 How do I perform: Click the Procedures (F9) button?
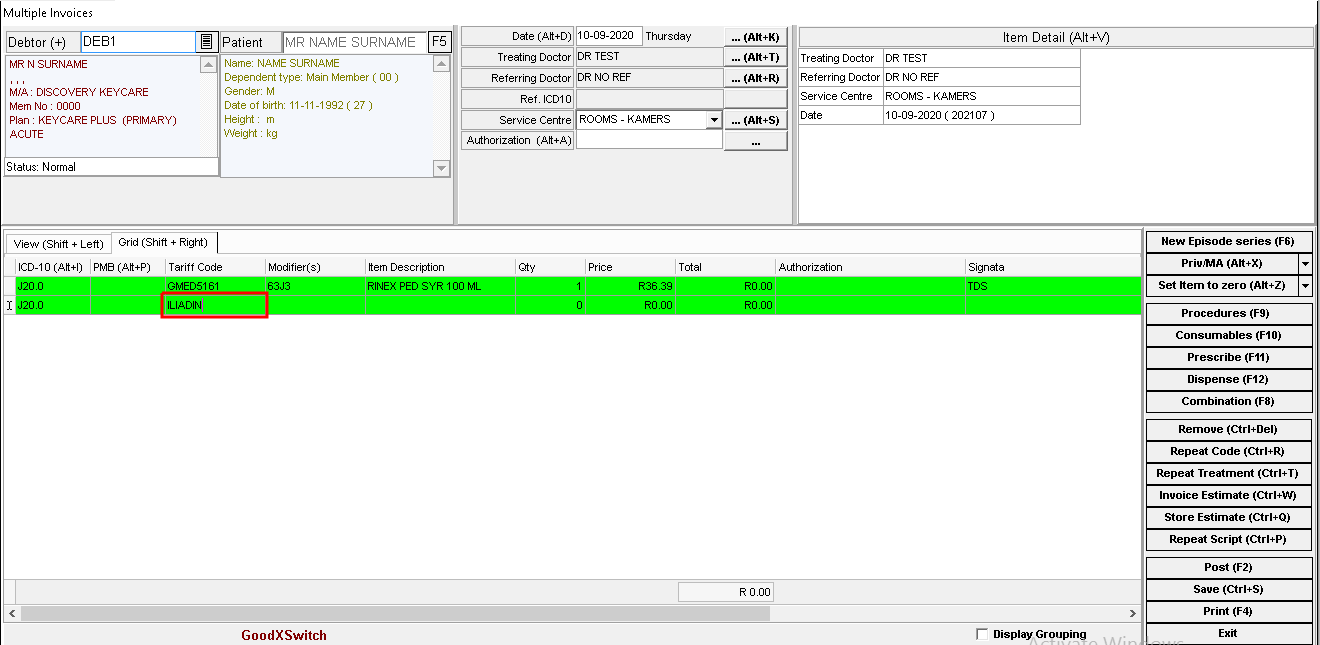(1228, 313)
